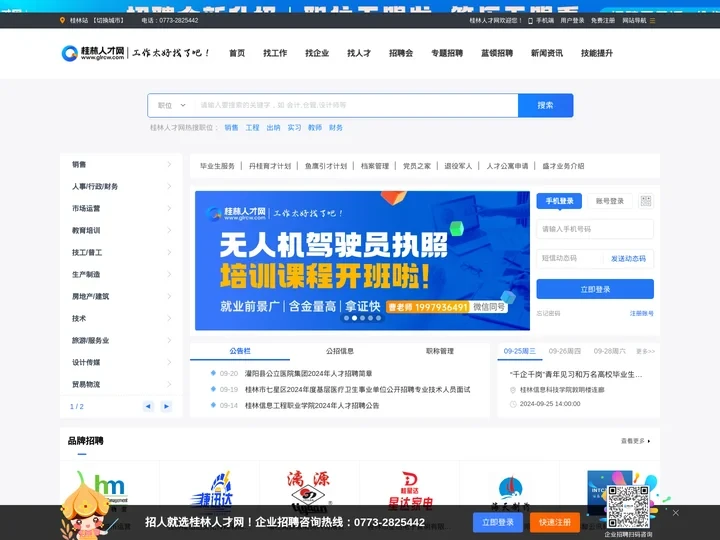Viewport: 720px width, 540px height.
Task: Click hot search keyword 销售
Action: [x=231, y=128]
